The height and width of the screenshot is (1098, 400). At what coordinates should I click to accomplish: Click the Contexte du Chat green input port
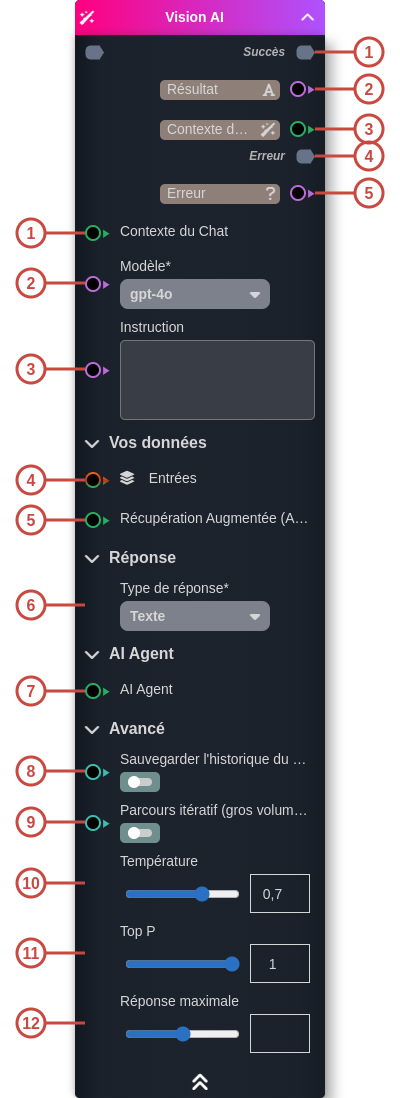[93, 233]
